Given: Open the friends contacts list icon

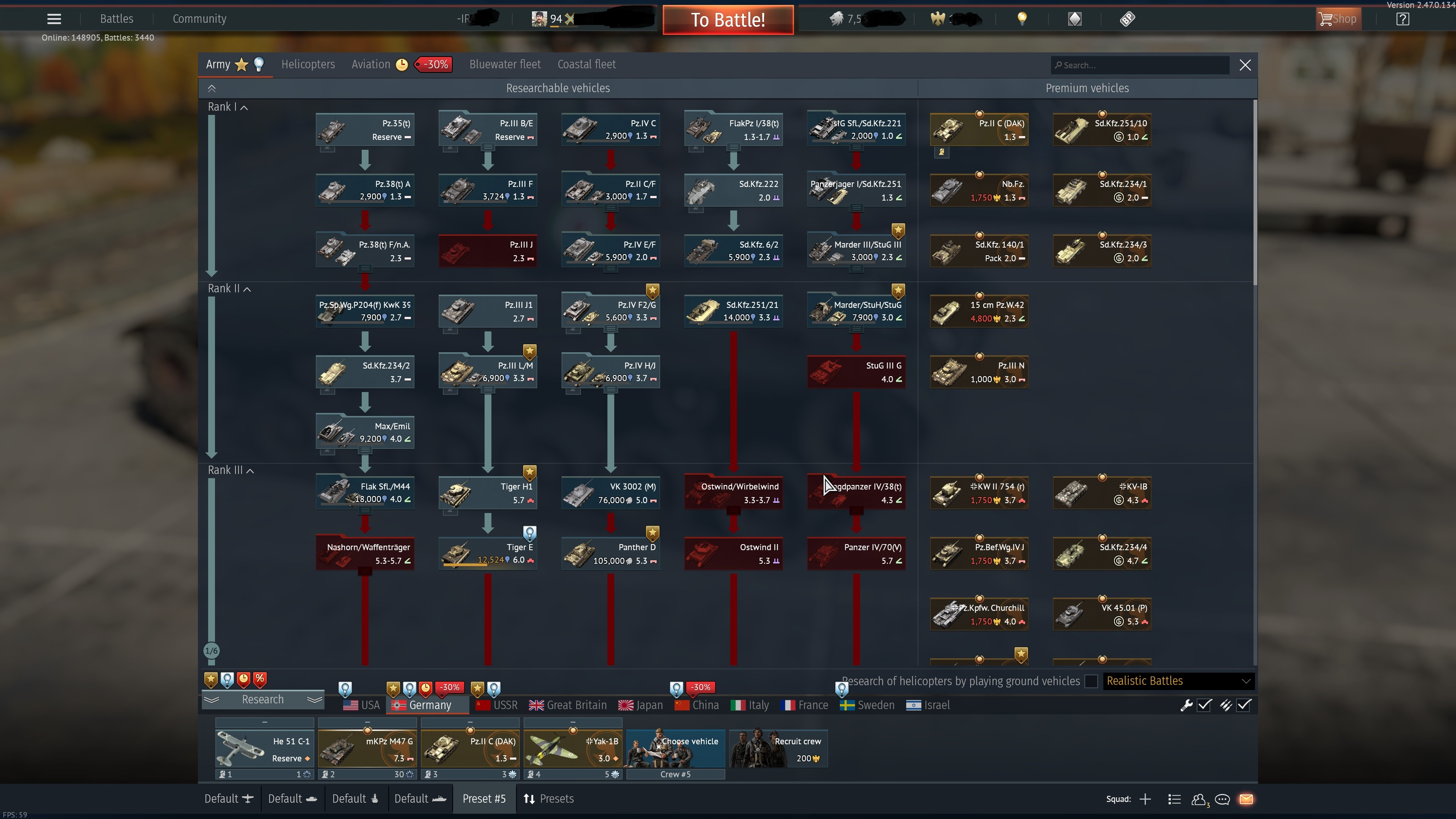Looking at the screenshot, I should click(x=1198, y=799).
